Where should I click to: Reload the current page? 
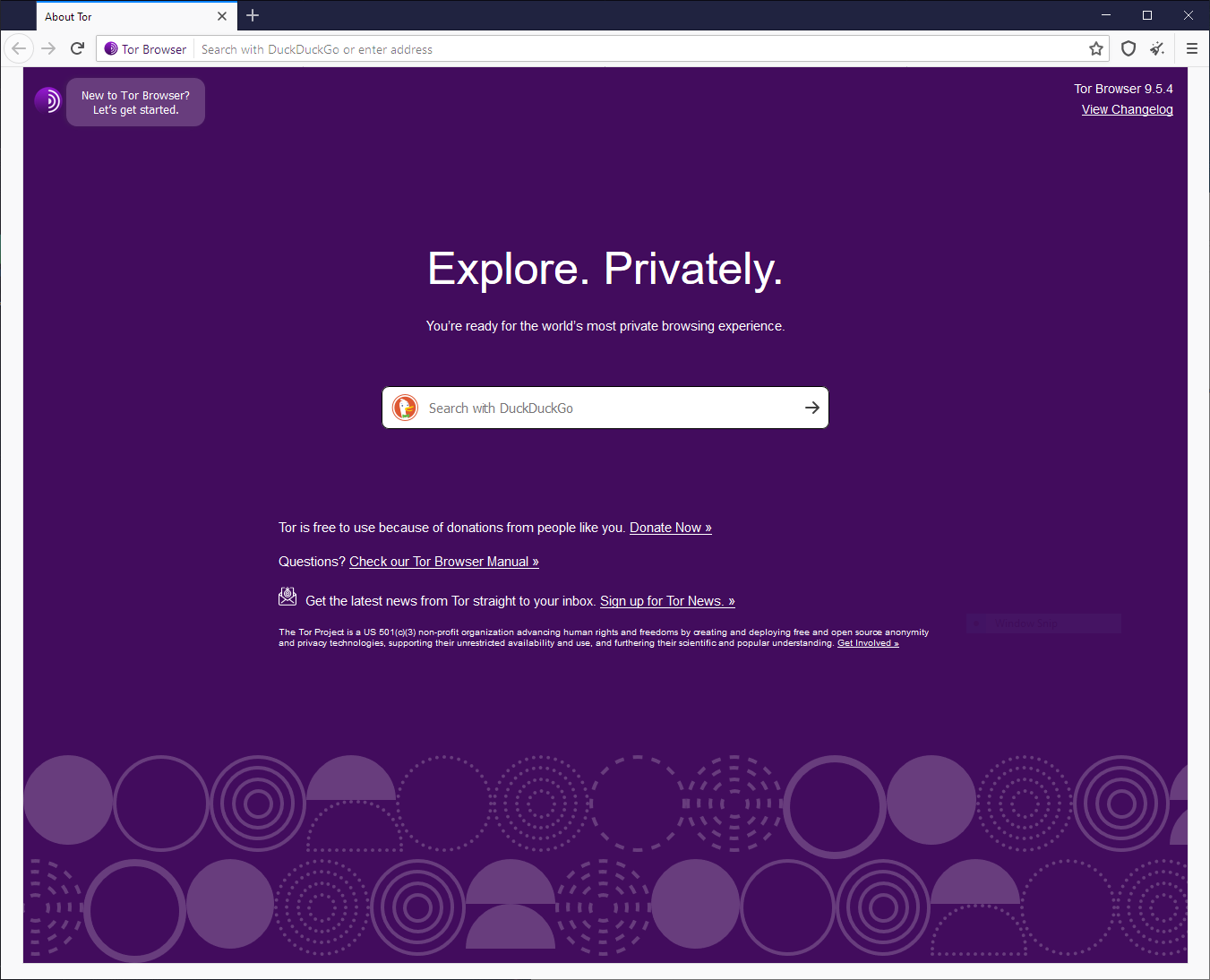pyautogui.click(x=78, y=48)
